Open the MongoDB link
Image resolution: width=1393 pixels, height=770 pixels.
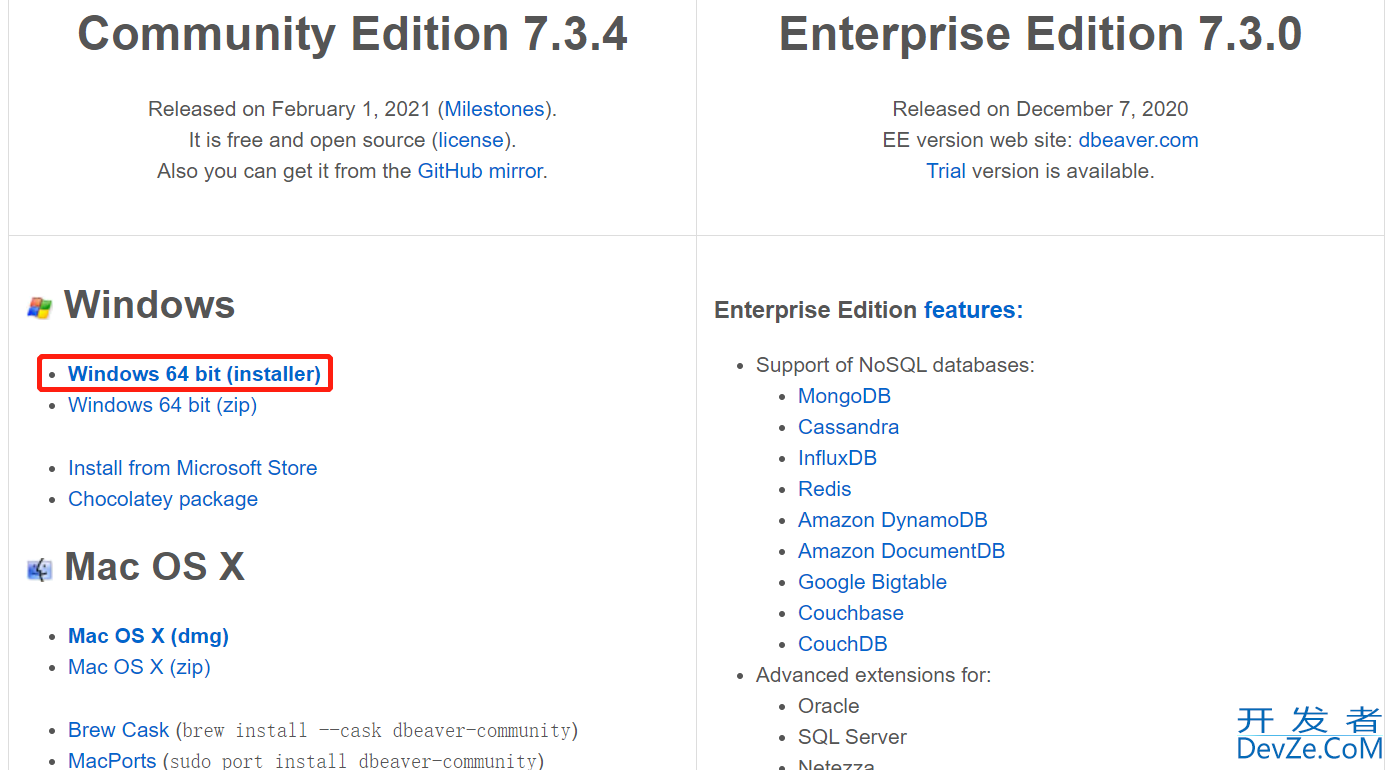[844, 396]
